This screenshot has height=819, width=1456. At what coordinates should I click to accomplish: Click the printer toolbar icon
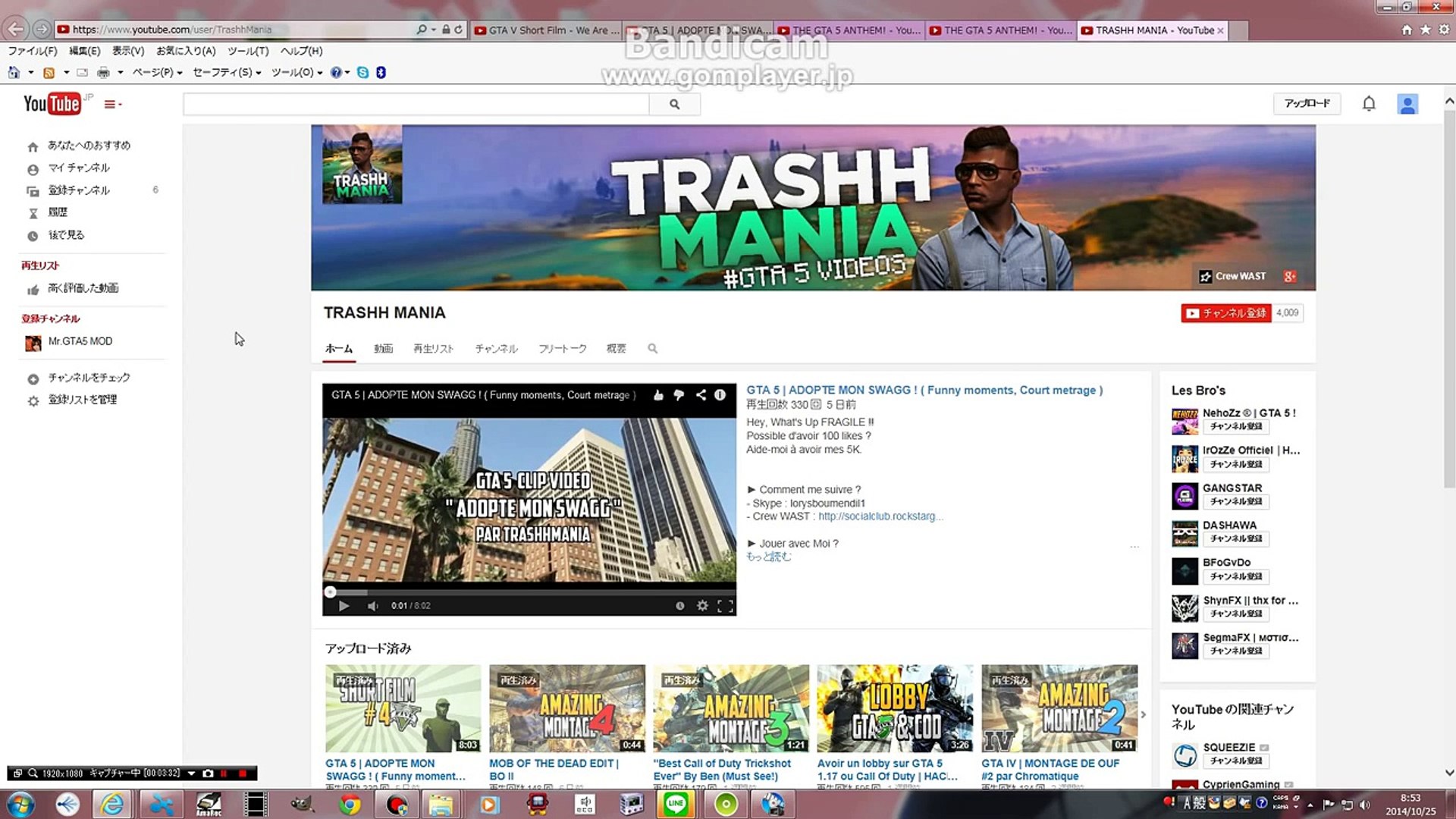[x=103, y=73]
